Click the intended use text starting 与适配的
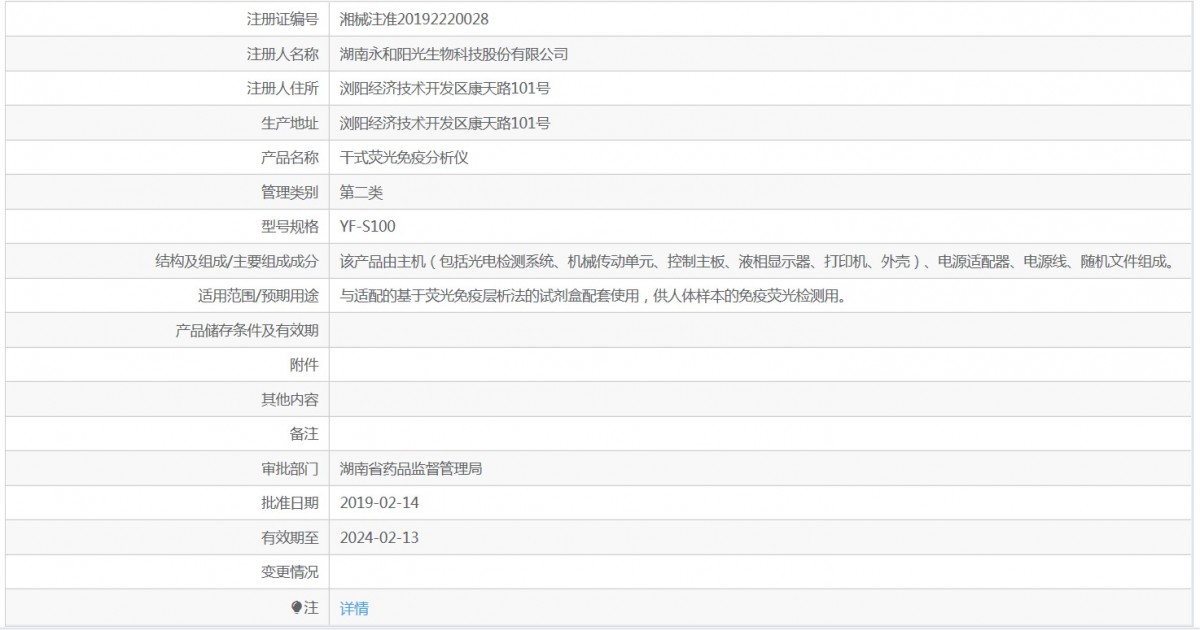Image resolution: width=1200 pixels, height=630 pixels. 593,296
